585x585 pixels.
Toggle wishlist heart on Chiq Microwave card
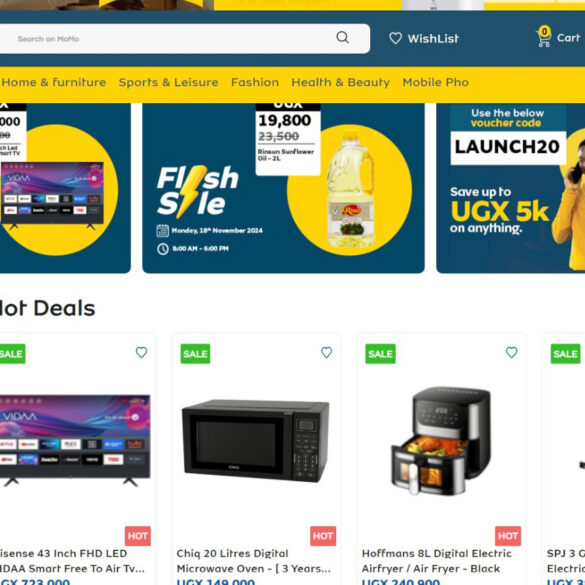[326, 352]
